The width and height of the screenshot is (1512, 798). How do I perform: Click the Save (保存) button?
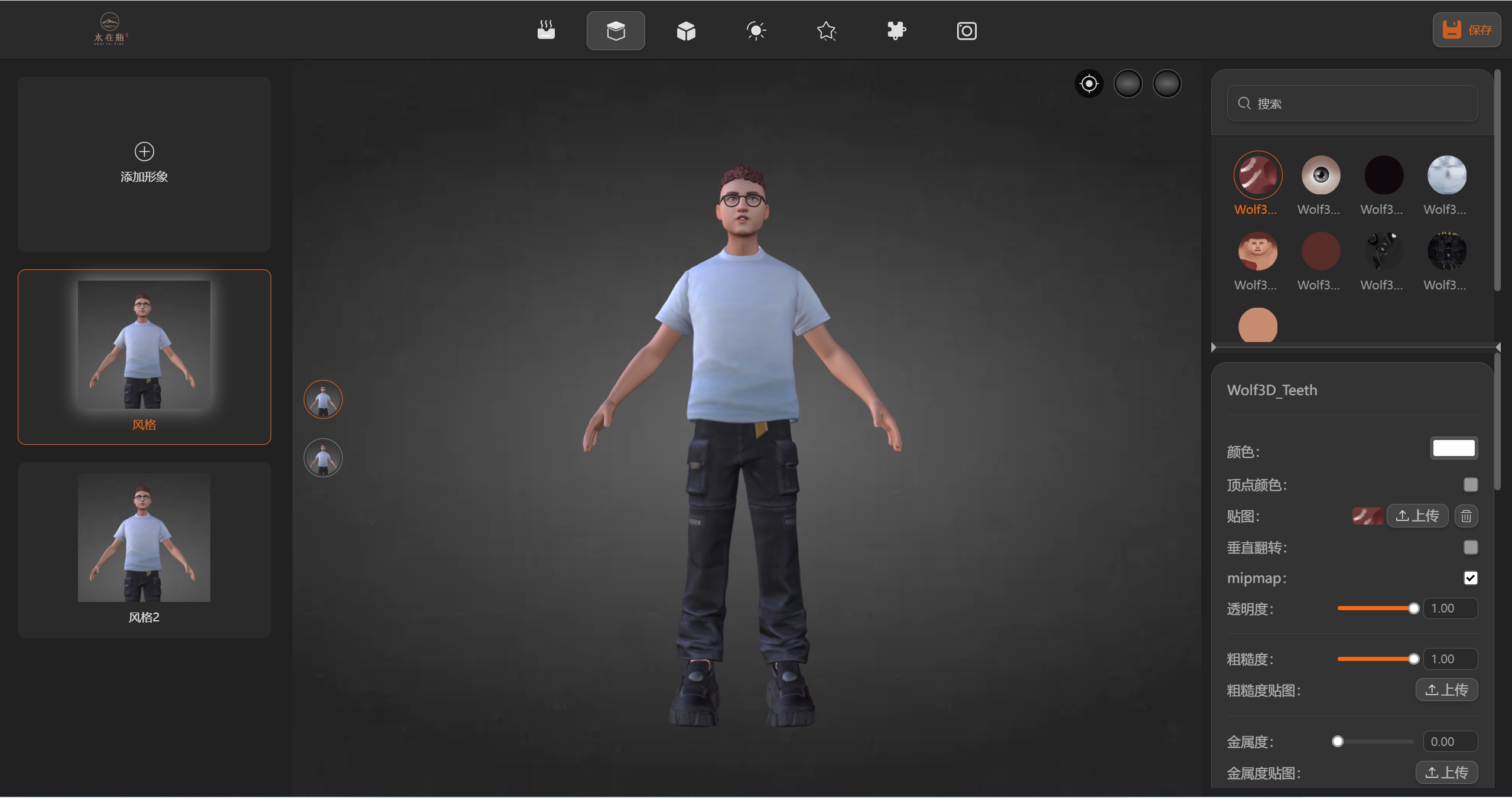point(1467,30)
